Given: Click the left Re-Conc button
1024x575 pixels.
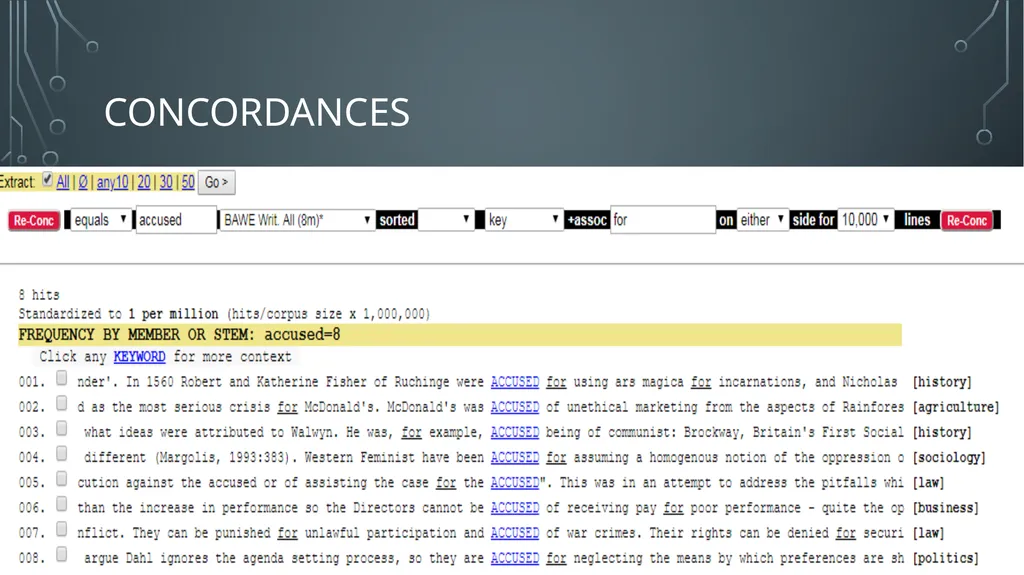Looking at the screenshot, I should point(34,221).
